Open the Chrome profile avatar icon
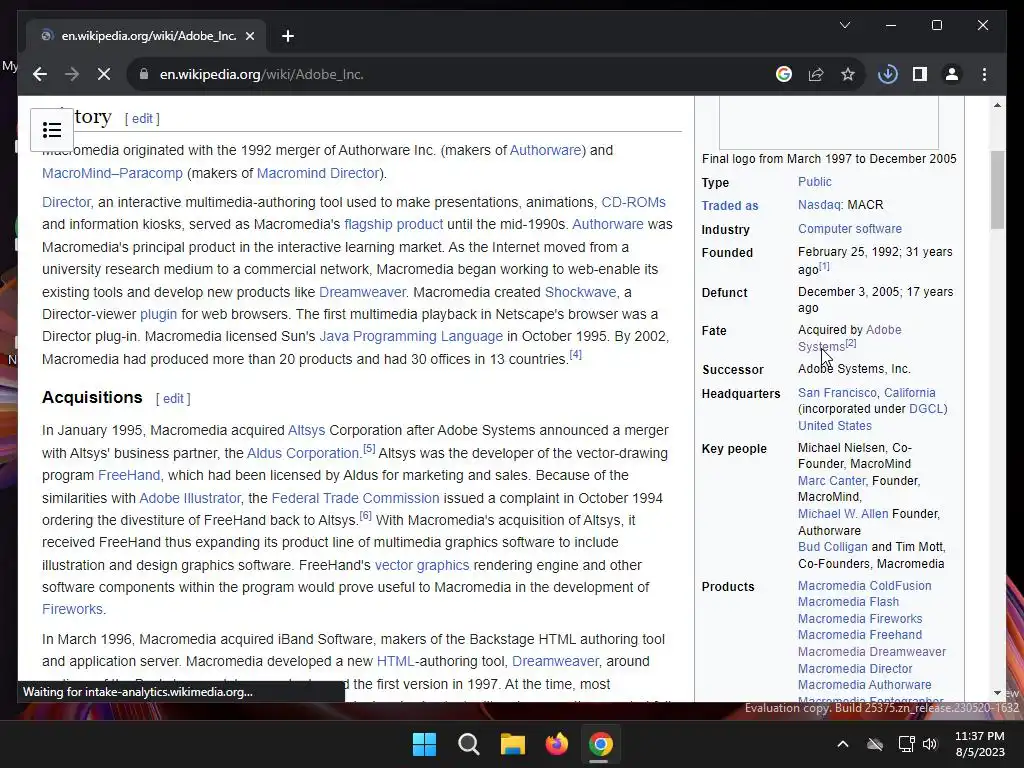Screen dimensions: 1024x768 pos(952,74)
